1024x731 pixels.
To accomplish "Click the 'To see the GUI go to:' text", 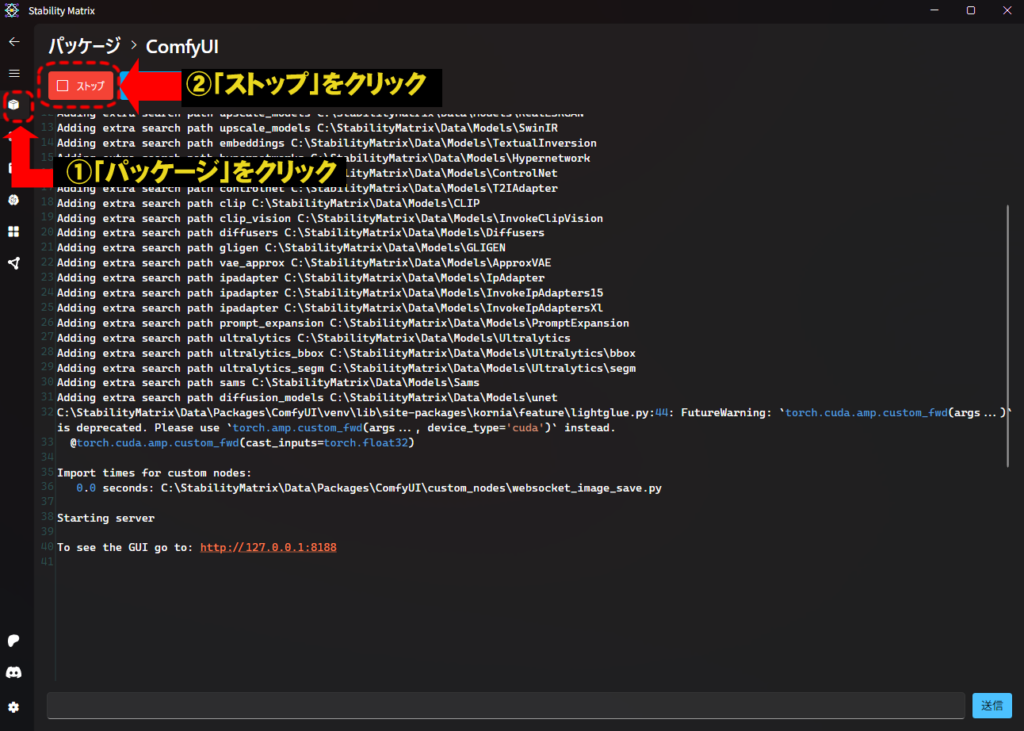I will [x=125, y=547].
